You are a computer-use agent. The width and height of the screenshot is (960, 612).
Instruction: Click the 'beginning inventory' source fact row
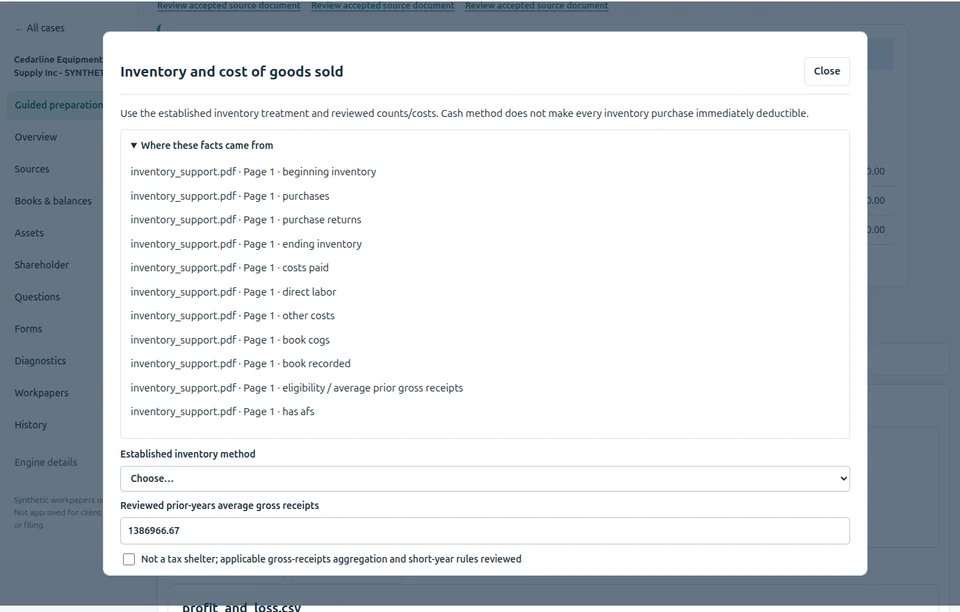point(253,172)
